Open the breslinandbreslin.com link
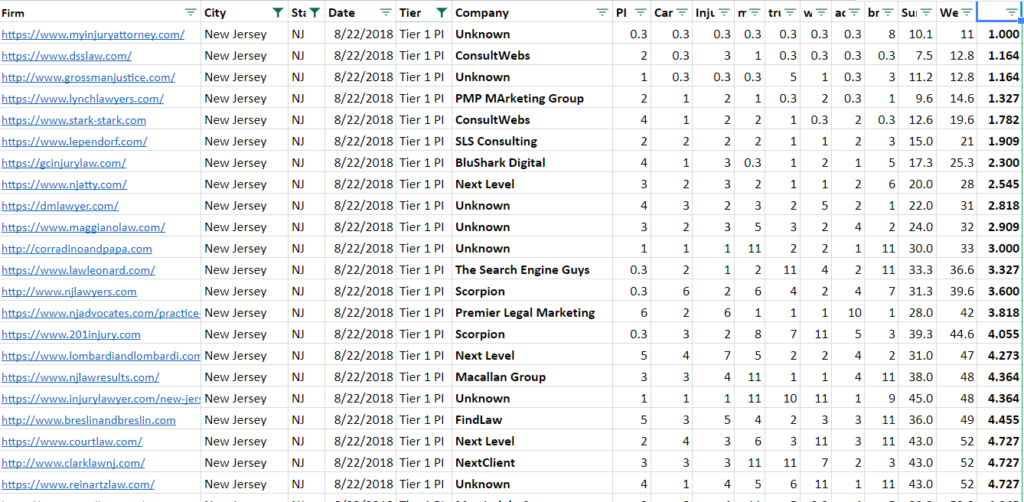Screen dimensions: 1024x502 click(89, 420)
